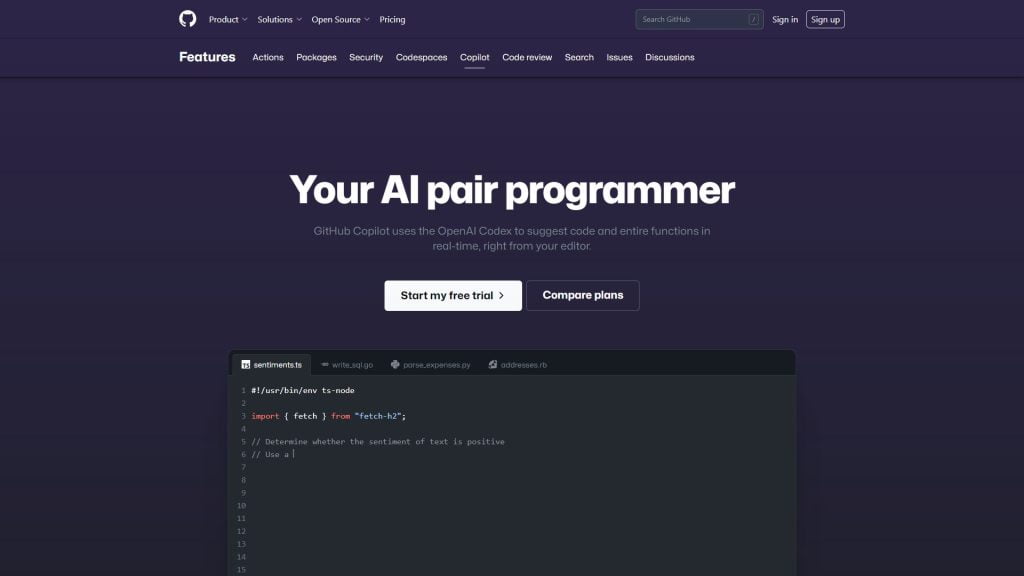
Task: Select the Codespaces features tab
Action: pyautogui.click(x=421, y=57)
